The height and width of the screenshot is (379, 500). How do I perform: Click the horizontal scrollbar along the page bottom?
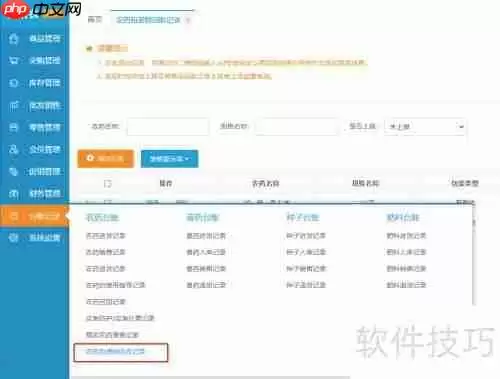[x=211, y=377]
